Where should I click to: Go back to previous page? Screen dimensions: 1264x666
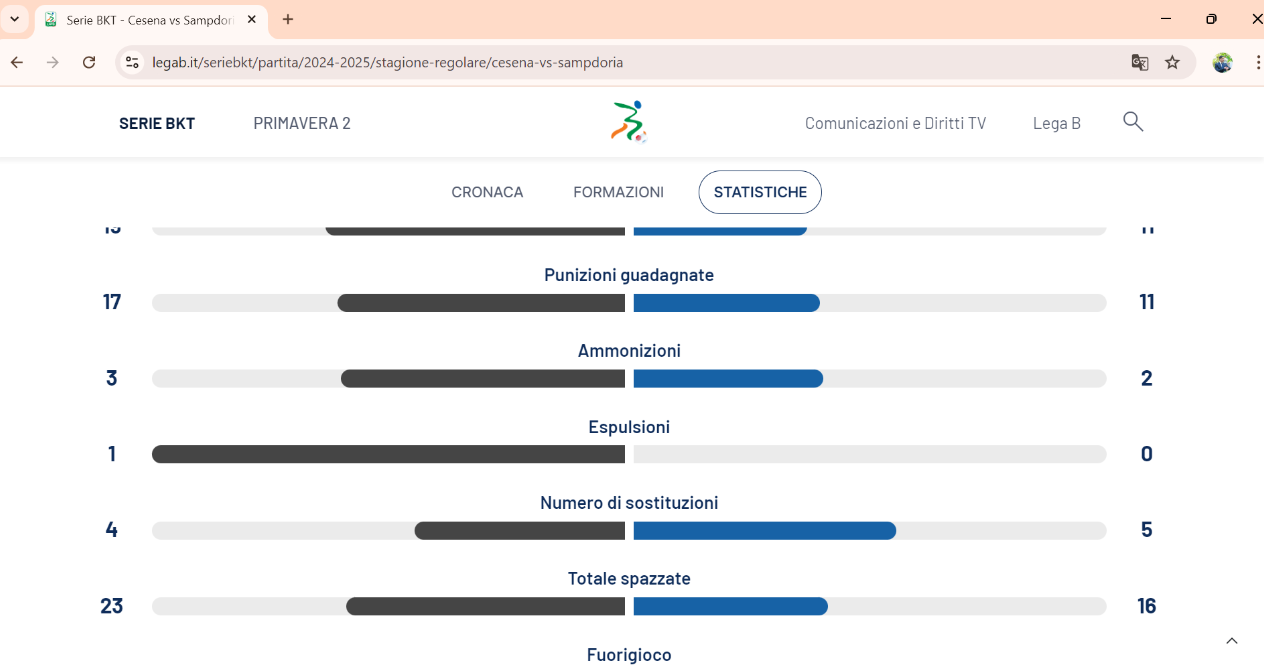pos(17,62)
